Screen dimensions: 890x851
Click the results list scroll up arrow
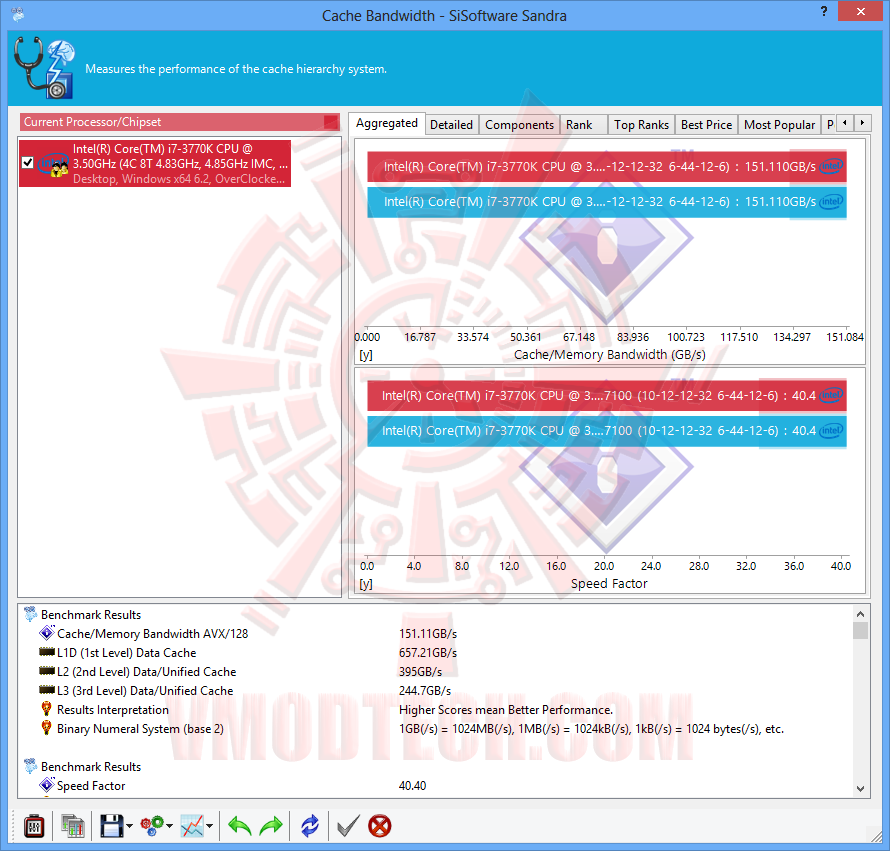click(860, 614)
